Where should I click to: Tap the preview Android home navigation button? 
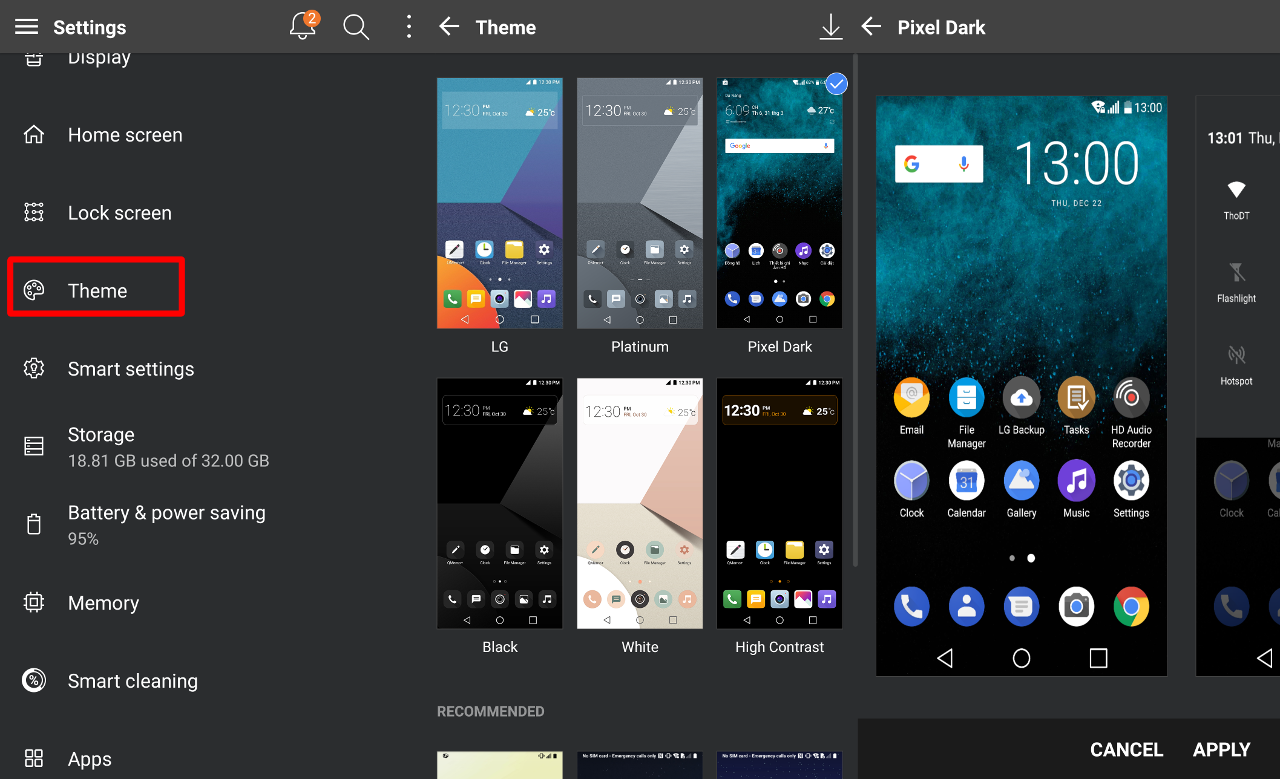click(x=1021, y=657)
